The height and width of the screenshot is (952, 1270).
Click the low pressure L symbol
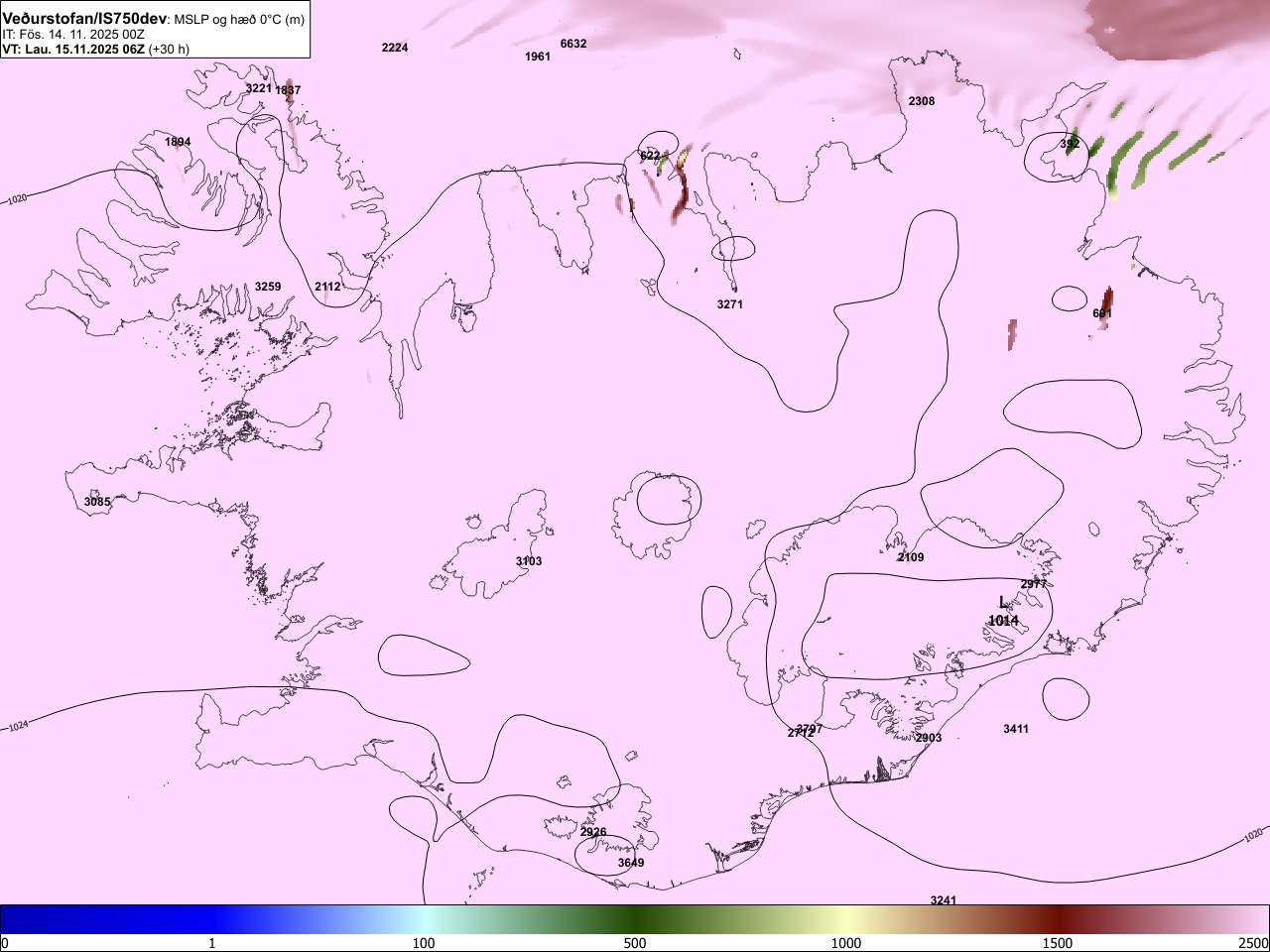point(1003,603)
